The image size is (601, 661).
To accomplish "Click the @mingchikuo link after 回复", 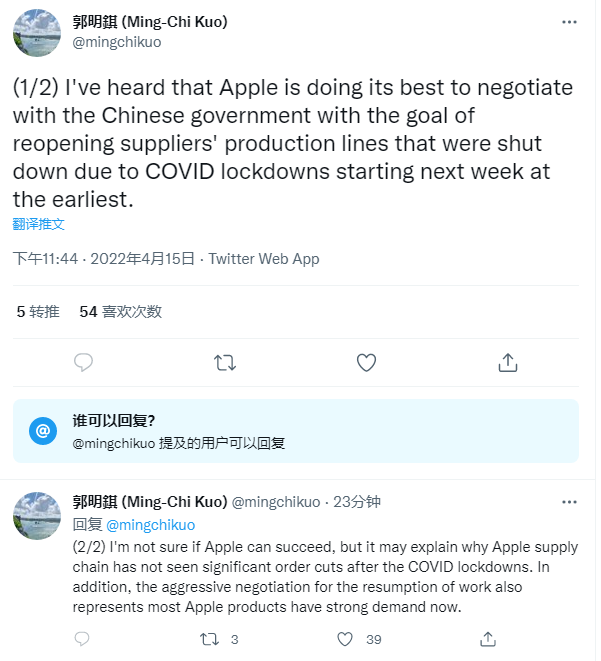I will point(150,524).
